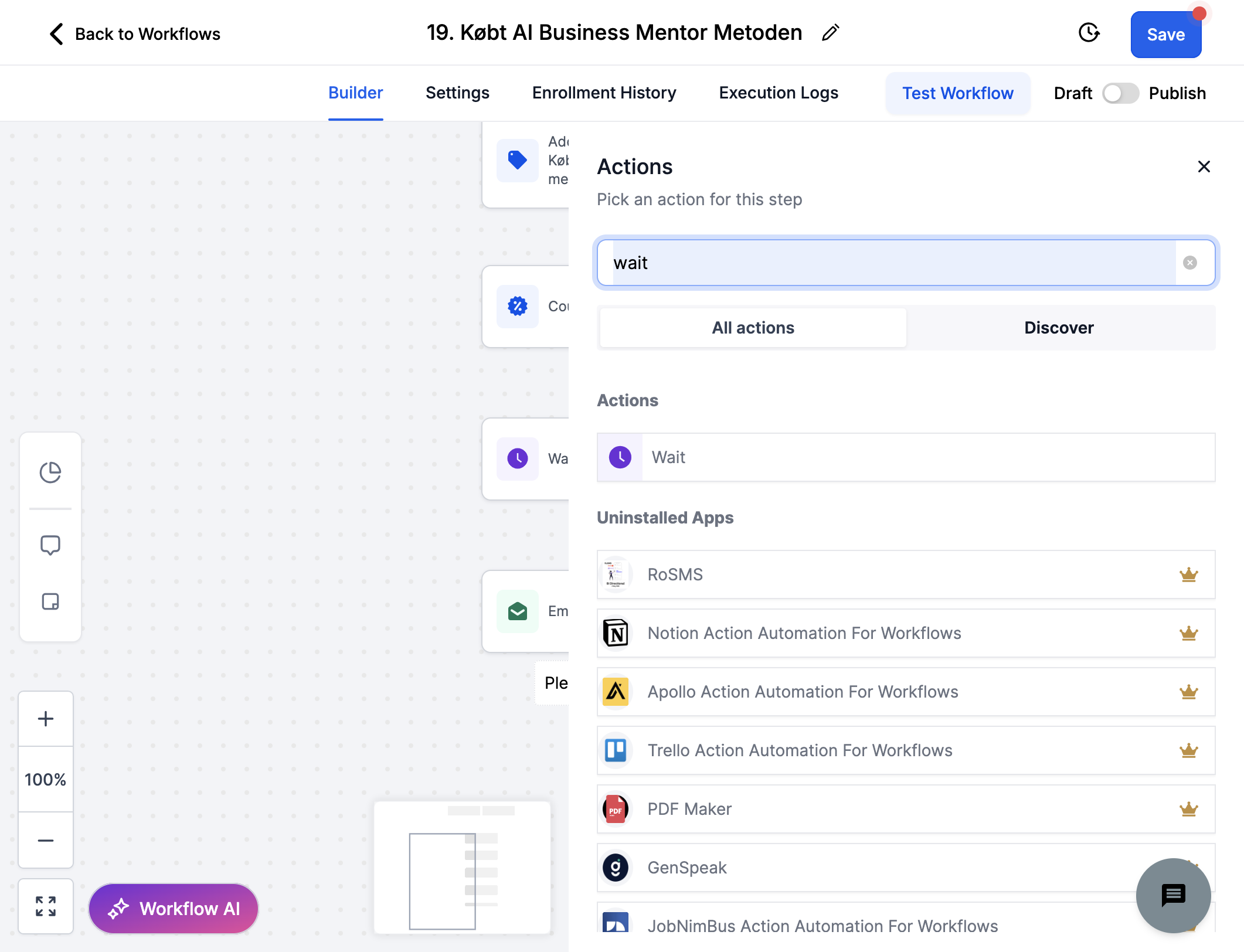Switch to Builder tab

click(355, 93)
